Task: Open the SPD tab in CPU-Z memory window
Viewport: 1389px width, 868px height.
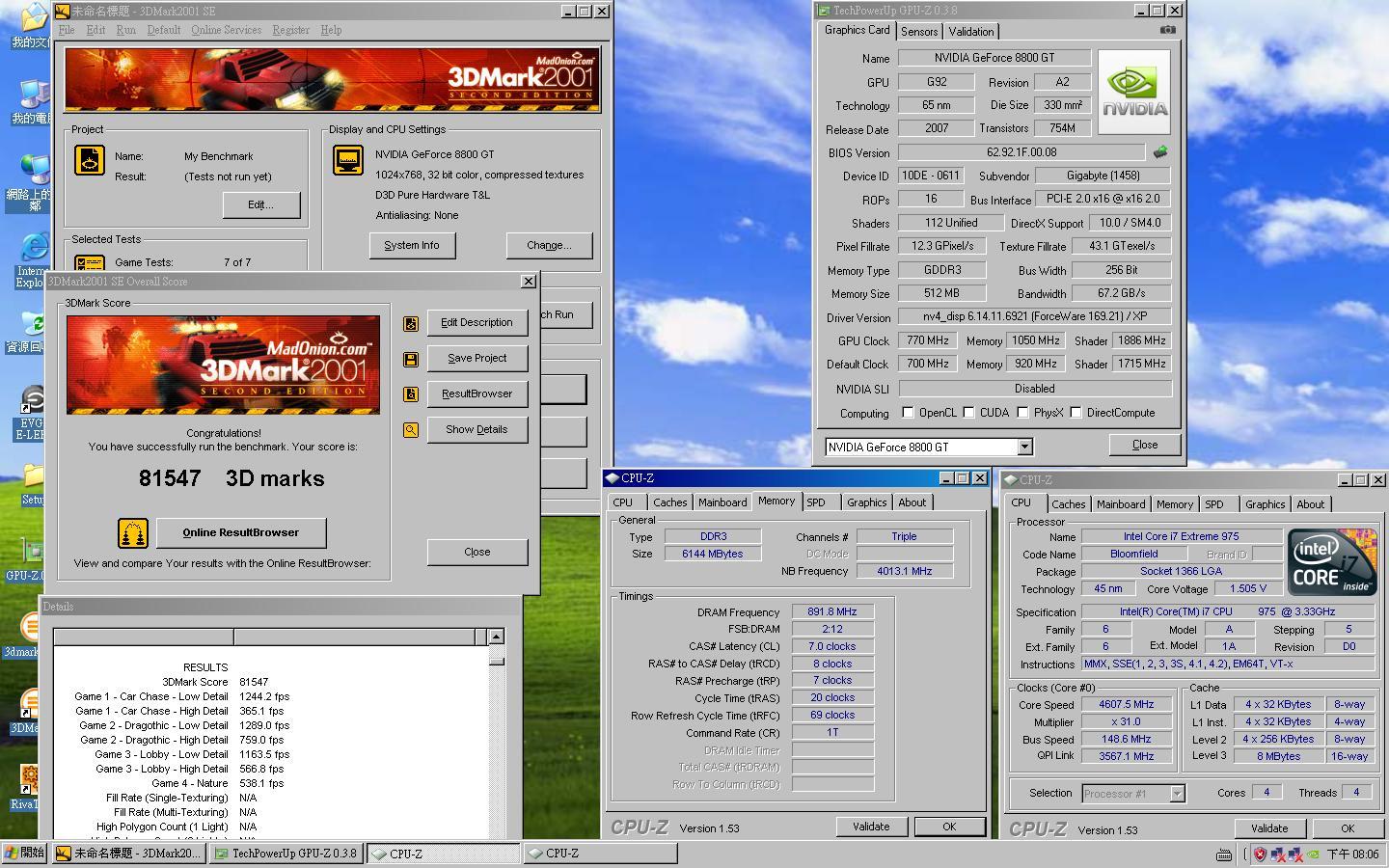Action: [816, 502]
